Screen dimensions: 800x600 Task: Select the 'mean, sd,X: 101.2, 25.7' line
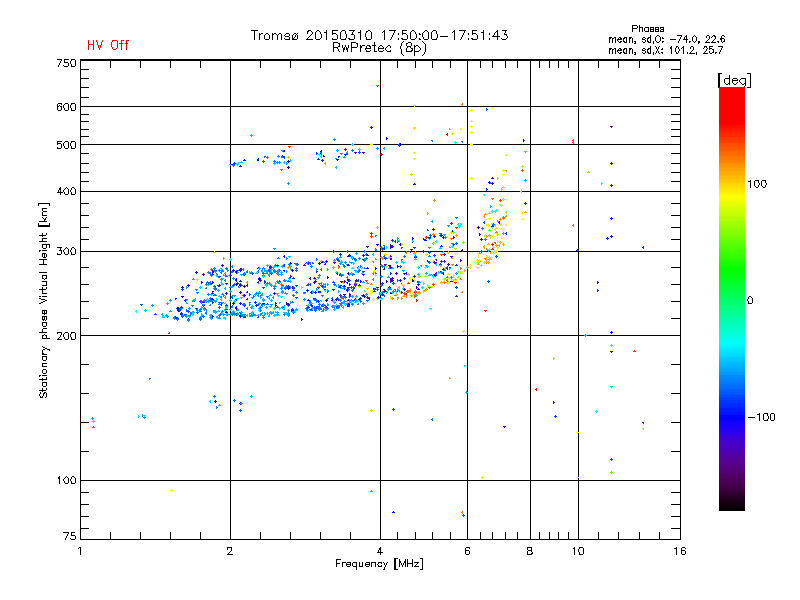[x=665, y=50]
